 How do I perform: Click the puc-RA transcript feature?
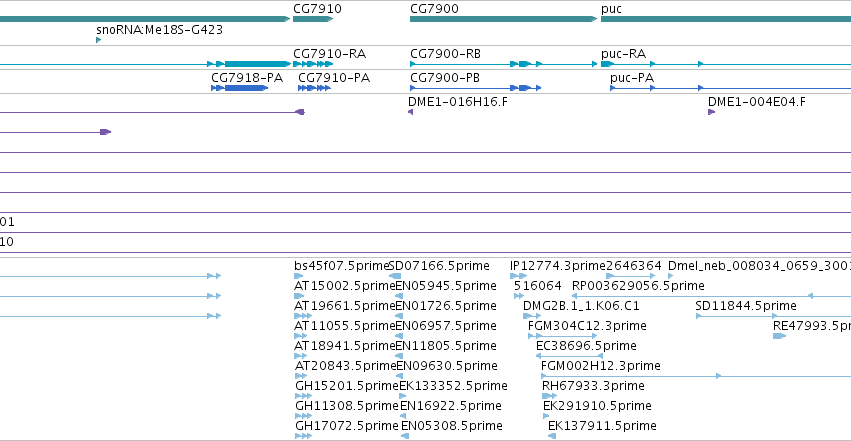pos(726,64)
